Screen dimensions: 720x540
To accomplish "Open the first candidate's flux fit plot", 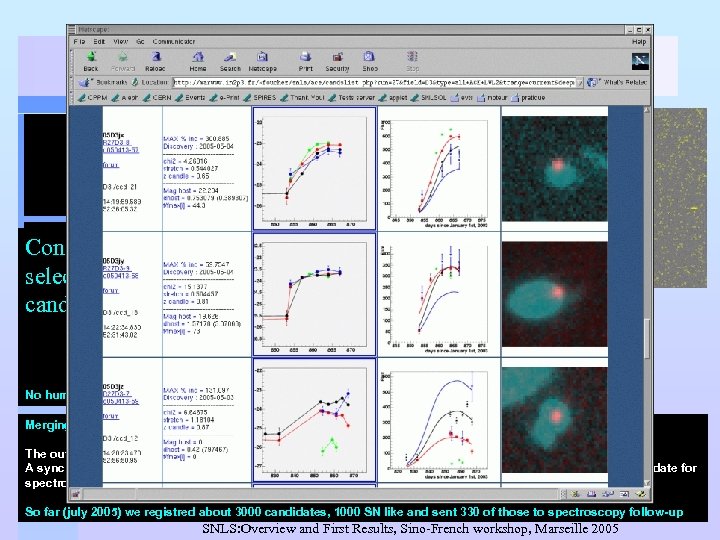I will click(x=434, y=174).
